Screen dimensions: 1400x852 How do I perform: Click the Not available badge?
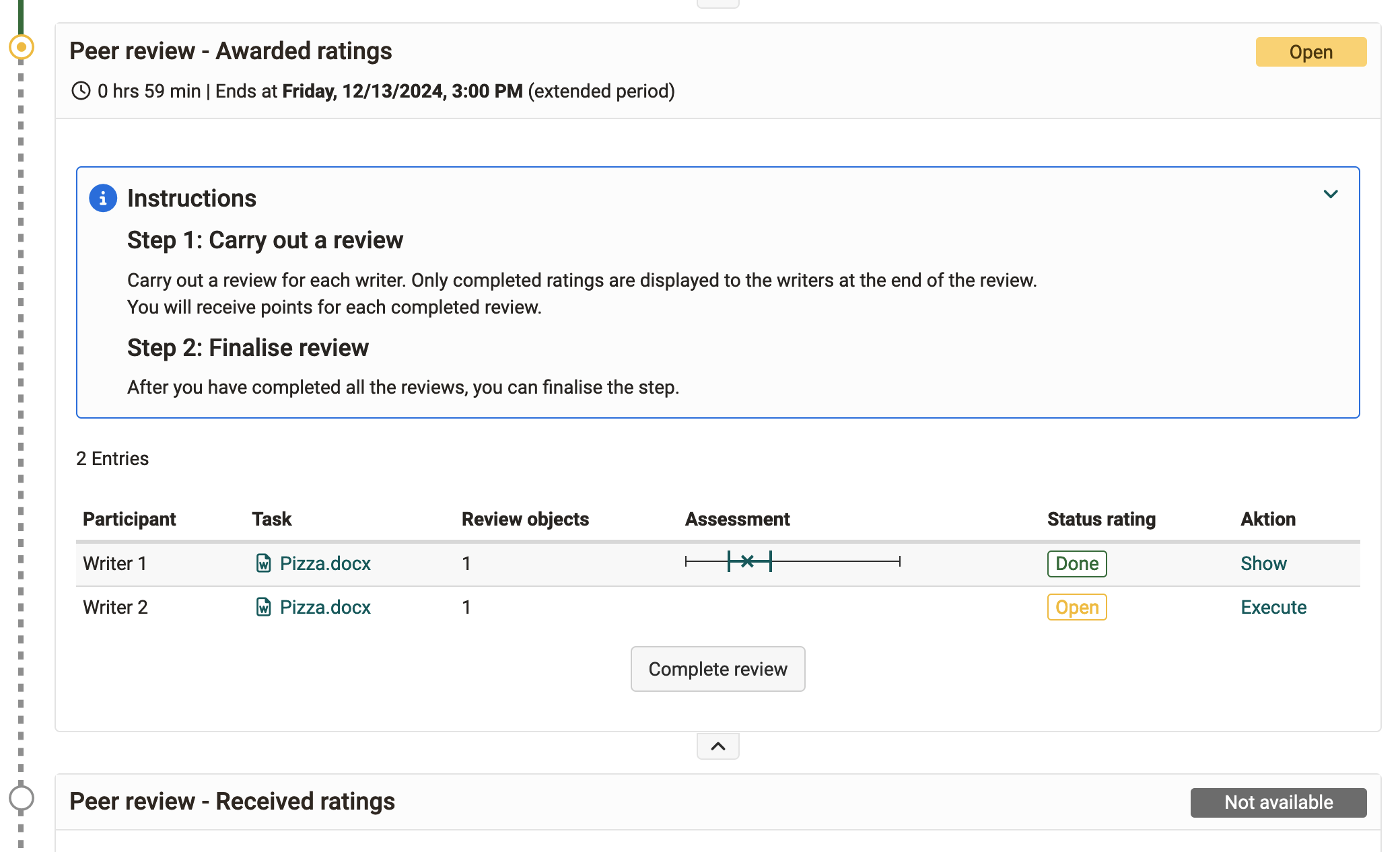coord(1277,802)
